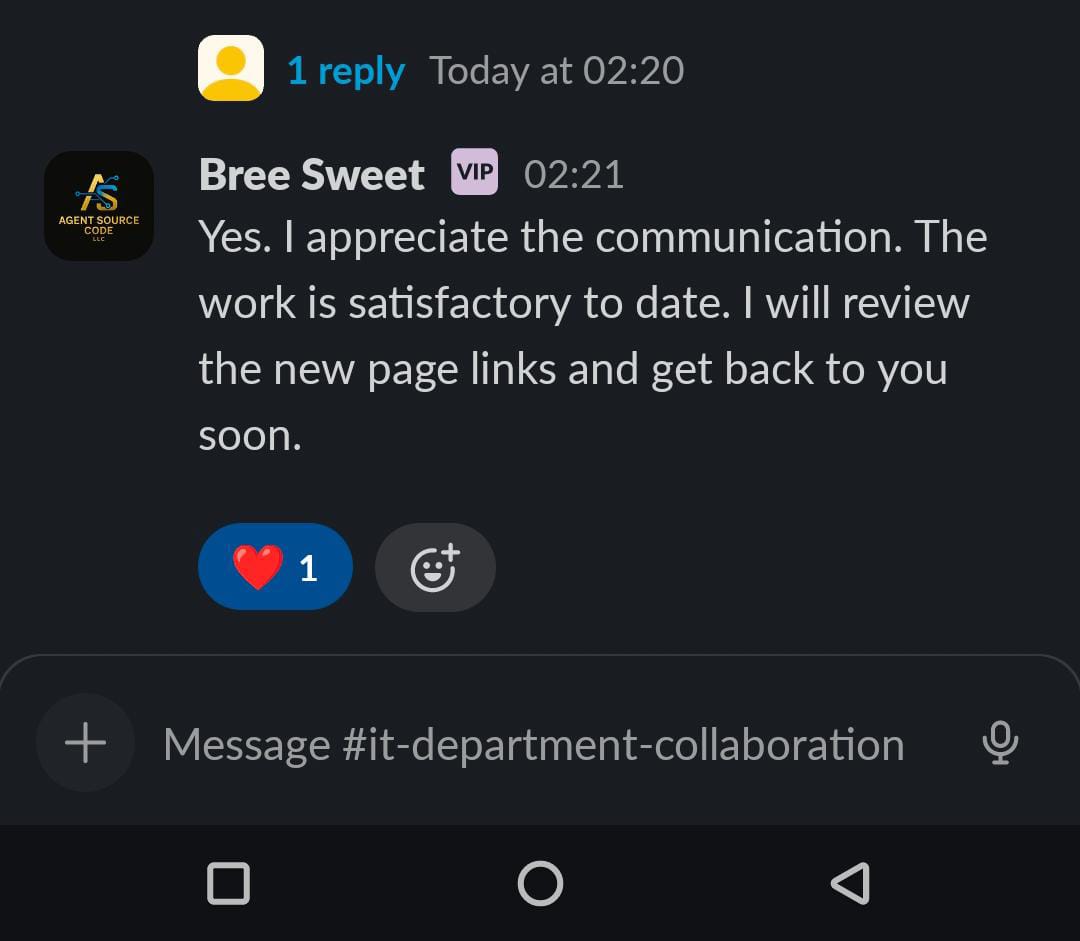Toggle the red heart reaction
The width and height of the screenshot is (1080, 941).
pos(276,566)
